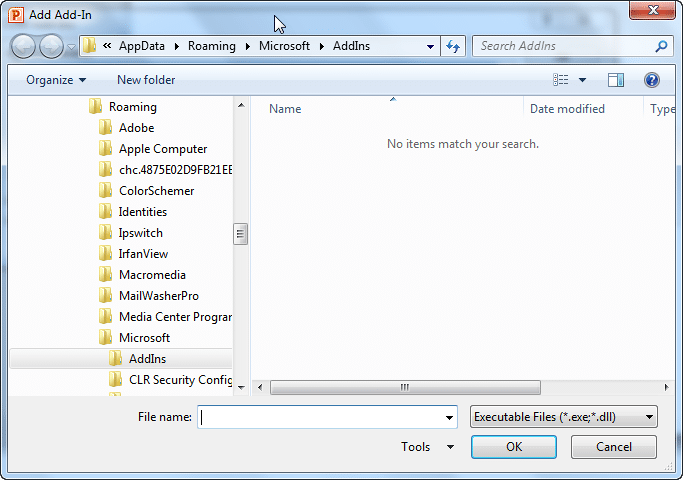This screenshot has height=480, width=683.
Task: Close the Add Add-In dialog
Action: pyautogui.click(x=652, y=10)
